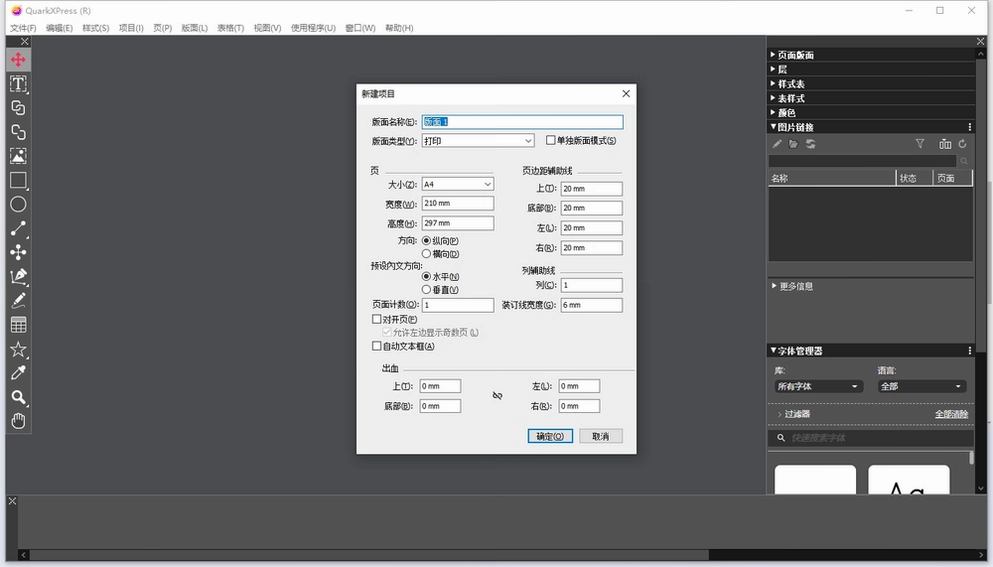The height and width of the screenshot is (567, 993).
Task: Enable the 单独版面模式 checkbox
Action: pos(550,140)
